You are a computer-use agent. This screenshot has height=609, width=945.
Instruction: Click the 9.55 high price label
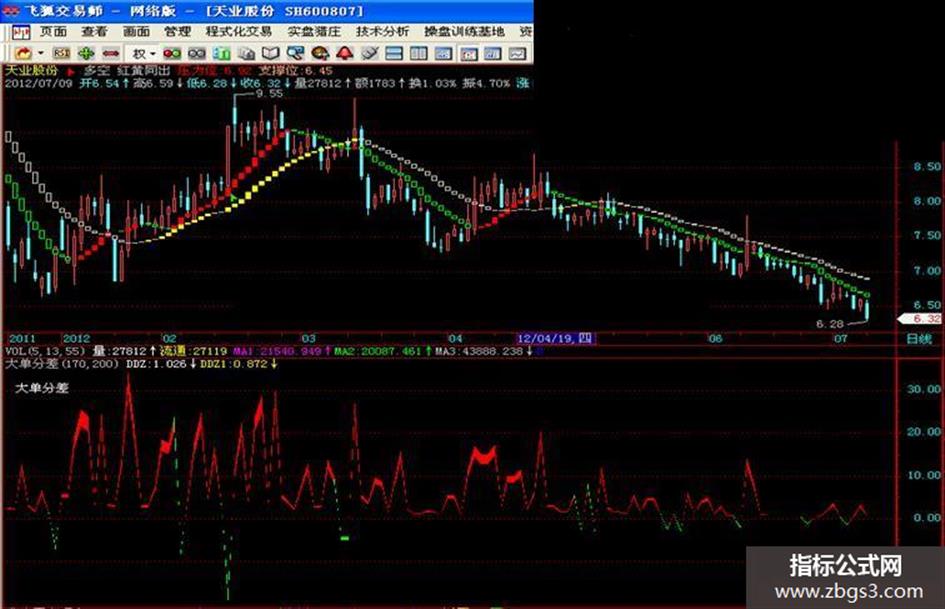[x=269, y=93]
